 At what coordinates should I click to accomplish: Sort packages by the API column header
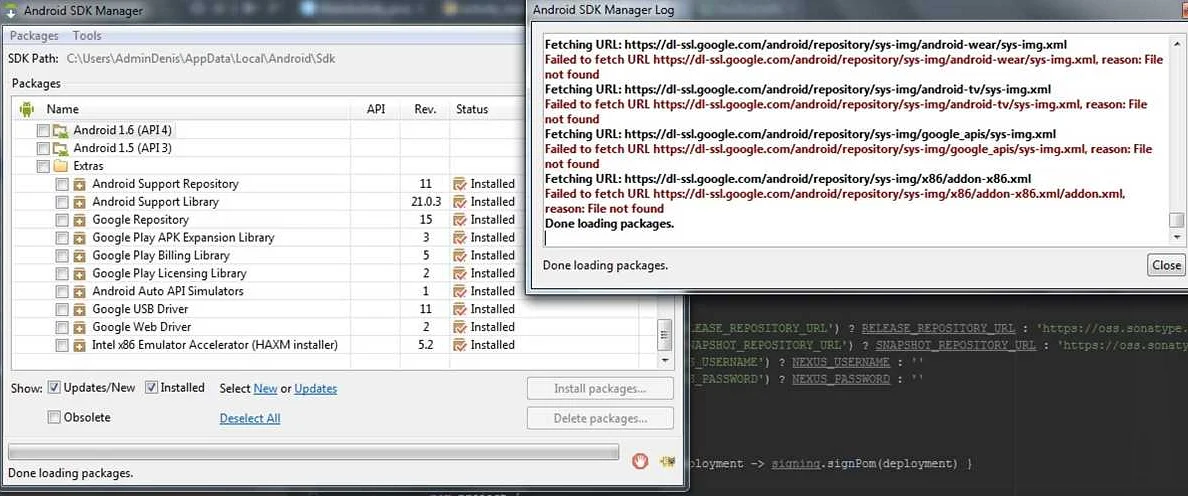(x=376, y=109)
